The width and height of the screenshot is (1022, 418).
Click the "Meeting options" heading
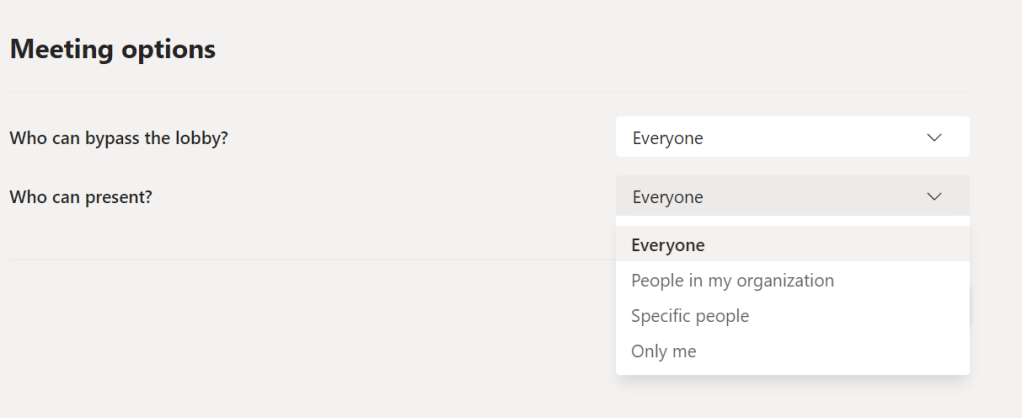(x=113, y=49)
